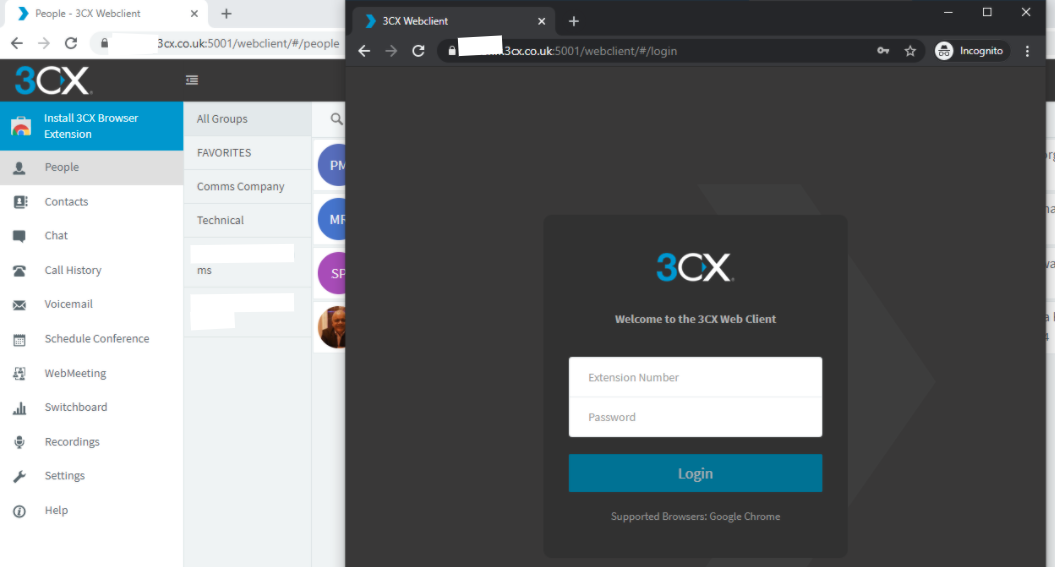Bookmark this page with the star icon
This screenshot has height=567, width=1055.
[x=910, y=51]
